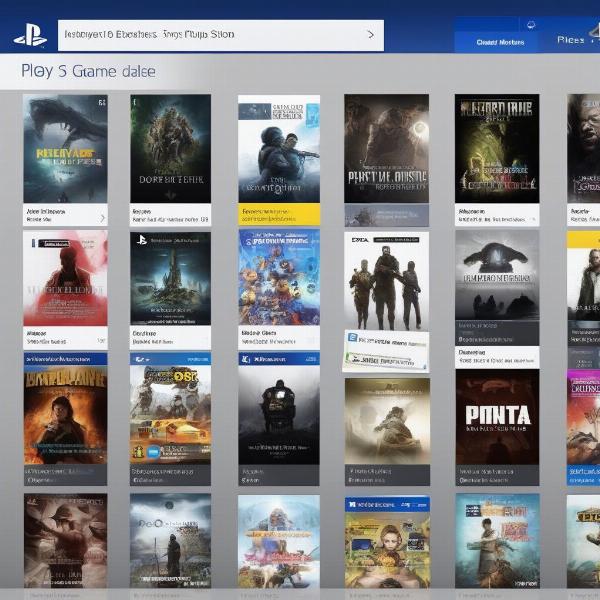Click the dark caption under the sepia crouching figure cover

pos(387,475)
